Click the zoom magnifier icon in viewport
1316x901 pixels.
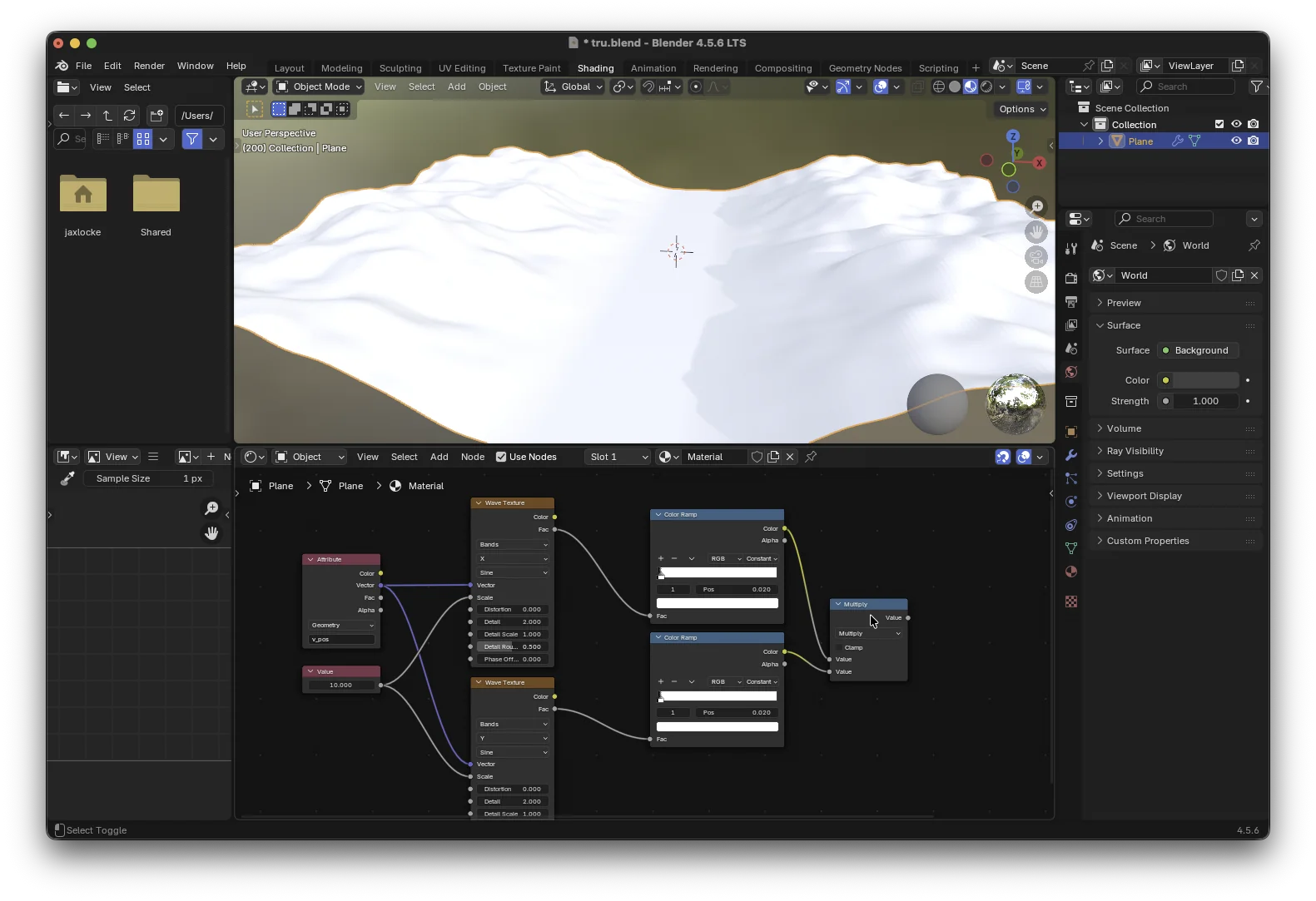pyautogui.click(x=1036, y=206)
